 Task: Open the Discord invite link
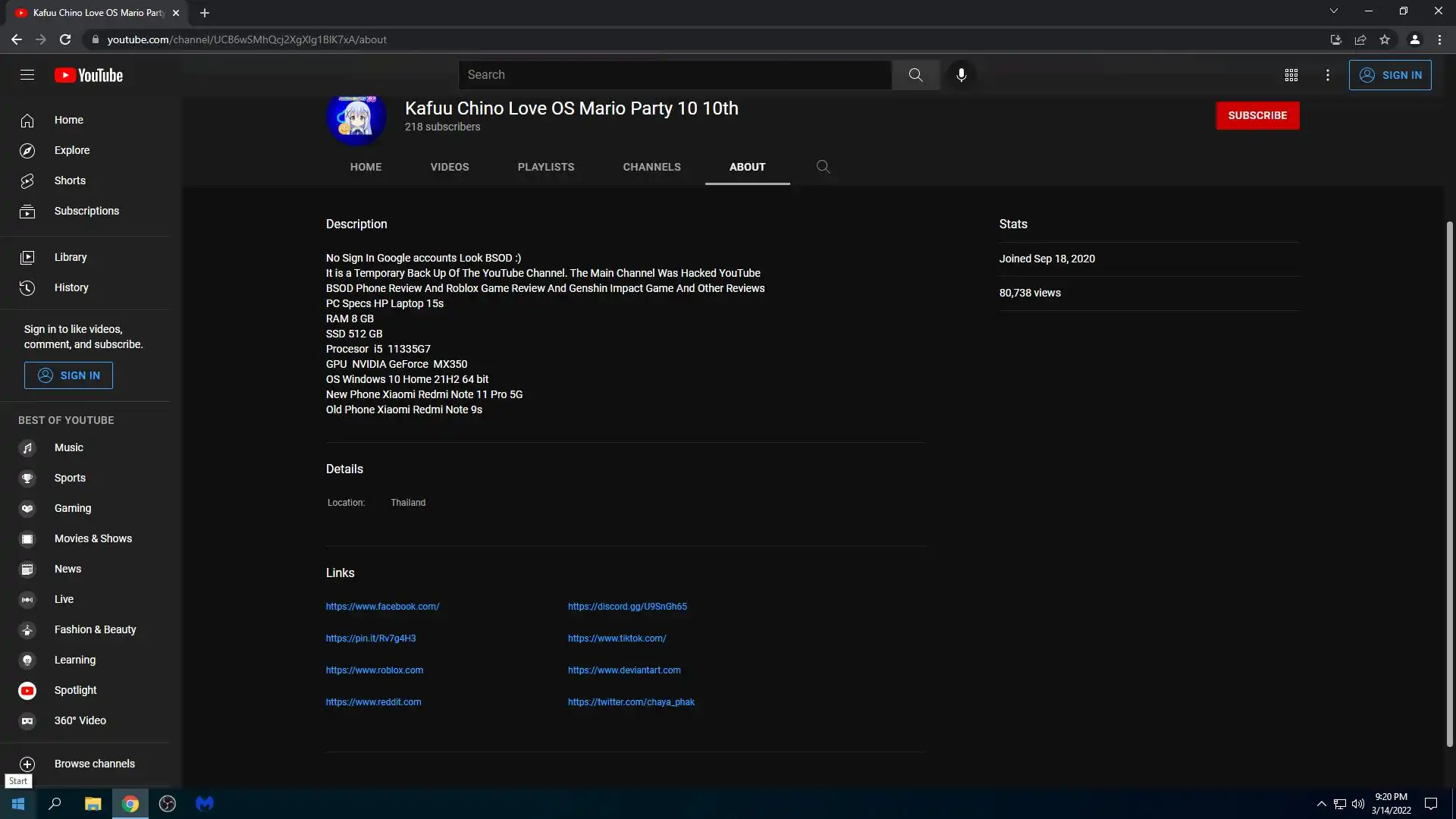(x=627, y=607)
